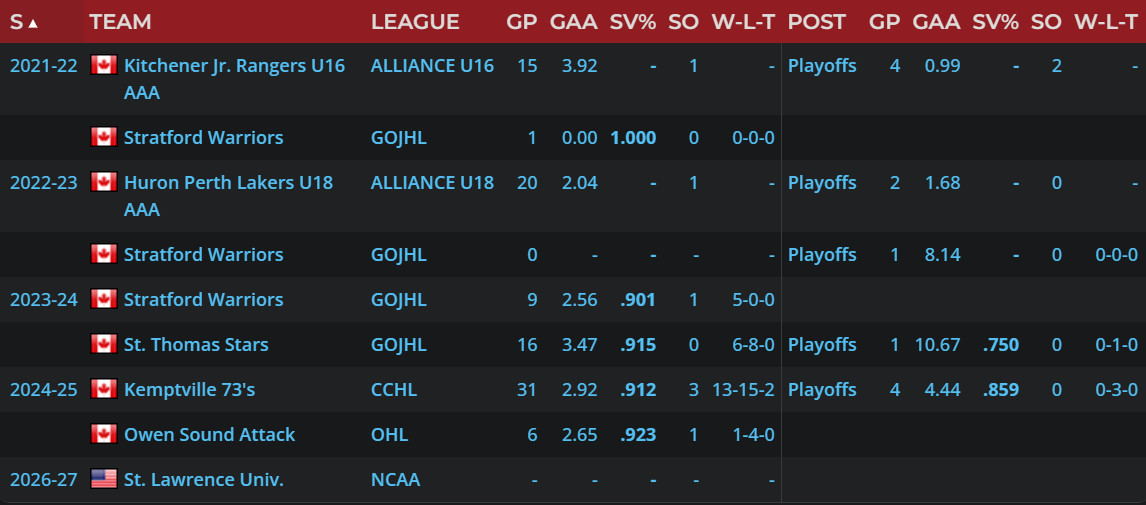Open the Owen Sound Attack team page
Screen dimensions: 1146x505
click(x=209, y=435)
